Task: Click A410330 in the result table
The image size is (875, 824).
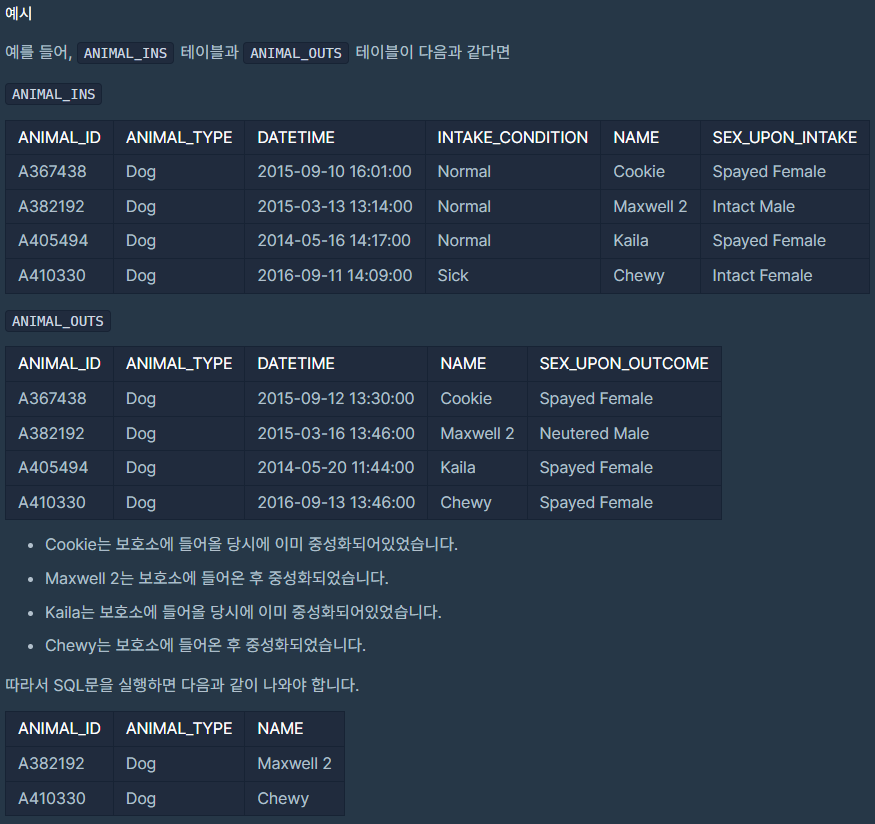Action: [52, 799]
